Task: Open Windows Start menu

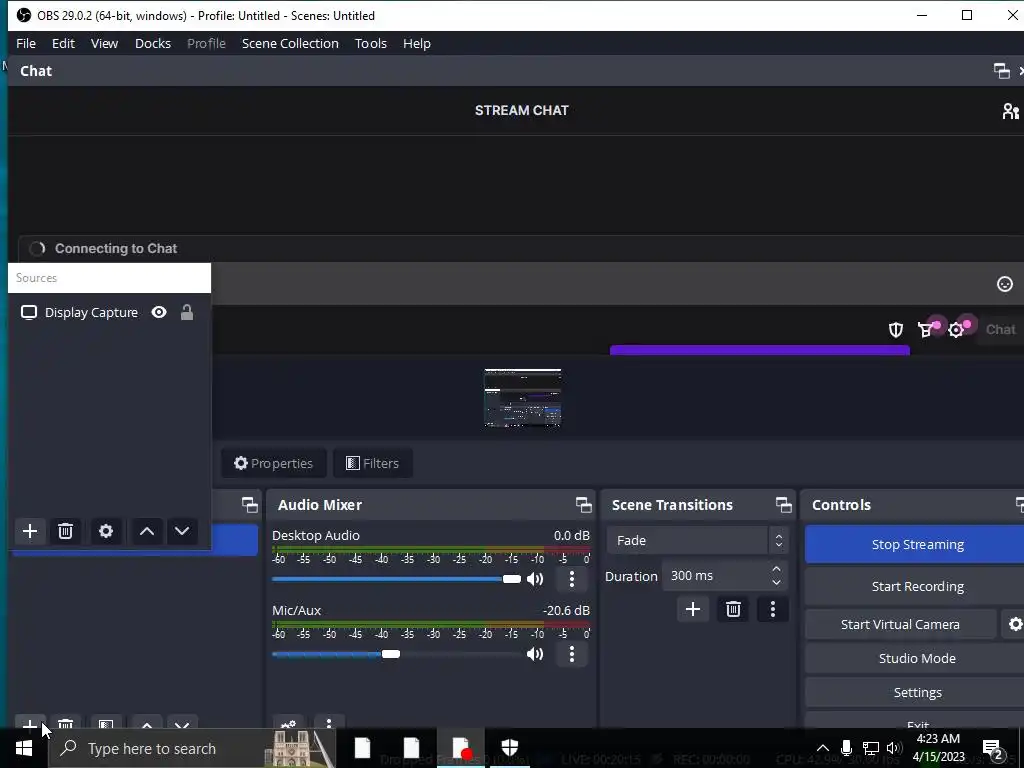Action: (24, 748)
